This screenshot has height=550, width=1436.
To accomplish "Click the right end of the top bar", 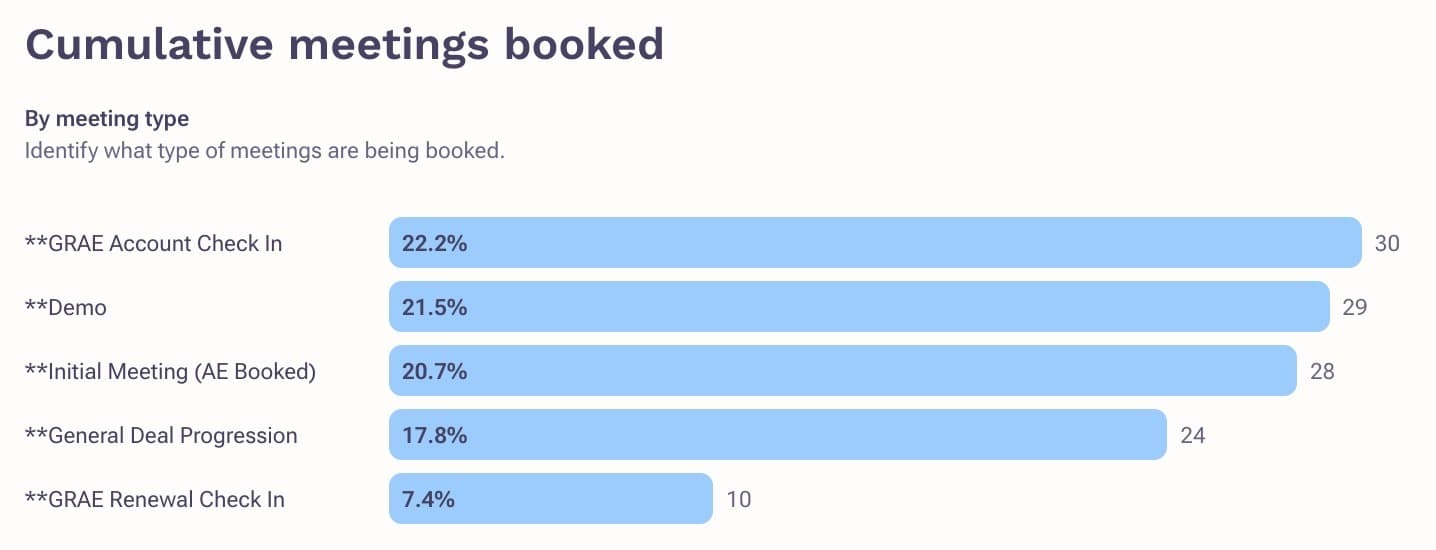I will click(1350, 243).
